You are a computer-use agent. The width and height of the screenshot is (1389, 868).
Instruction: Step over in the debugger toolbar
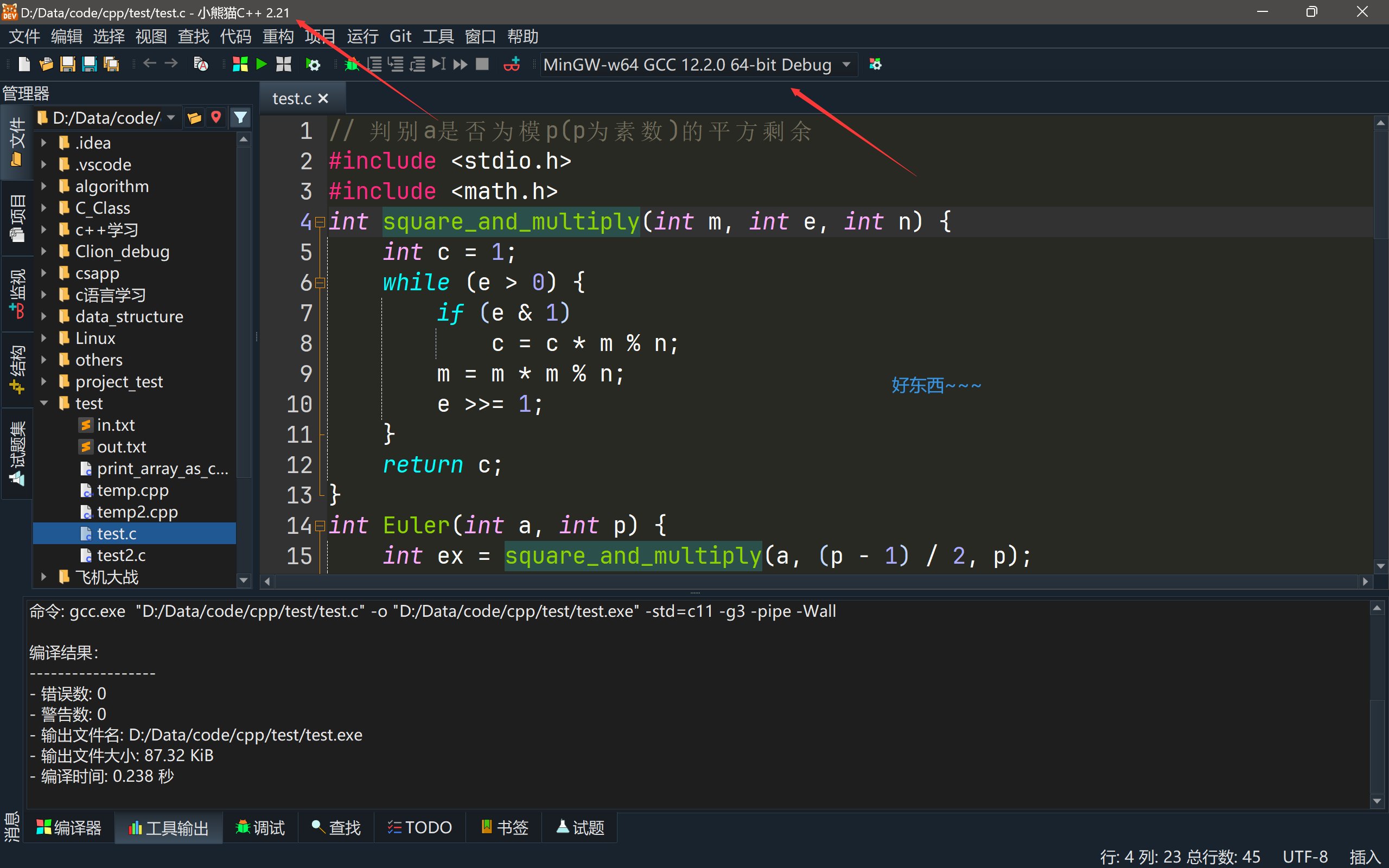click(374, 65)
